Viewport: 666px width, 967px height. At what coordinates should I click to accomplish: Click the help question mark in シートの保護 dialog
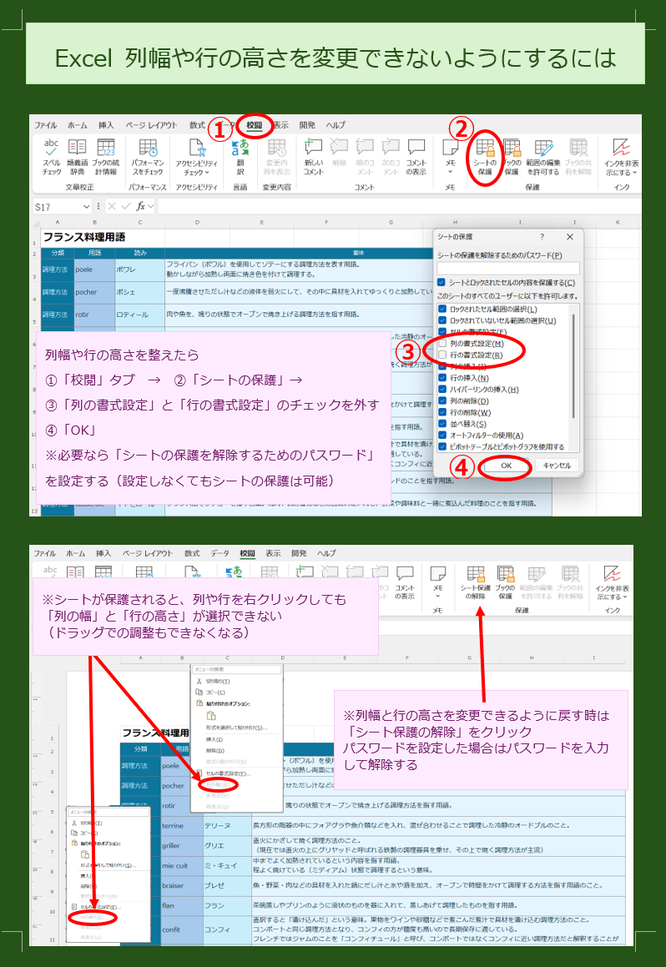pyautogui.click(x=542, y=237)
